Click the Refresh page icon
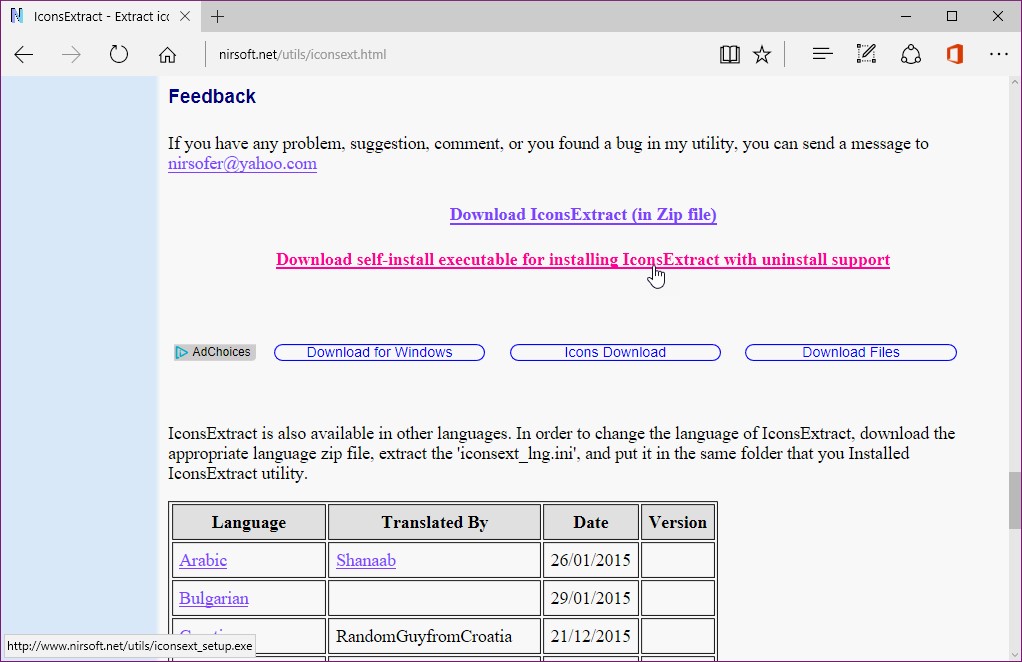Image resolution: width=1022 pixels, height=662 pixels. (119, 55)
